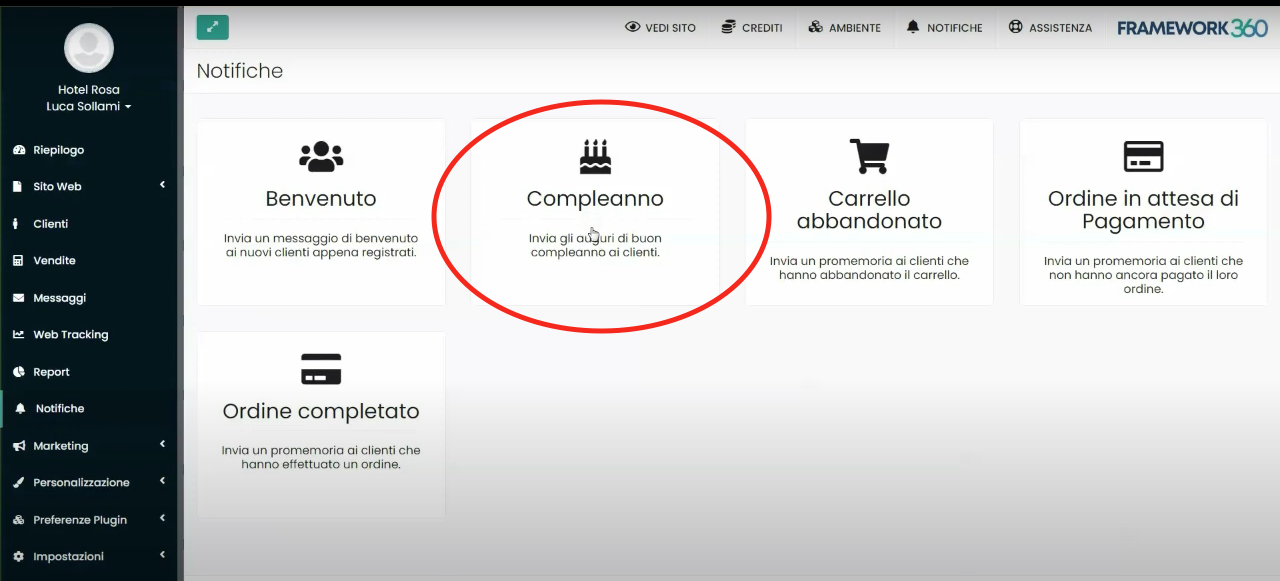The image size is (1280, 581).
Task: Open the Carrello abbandonato title
Action: point(869,210)
